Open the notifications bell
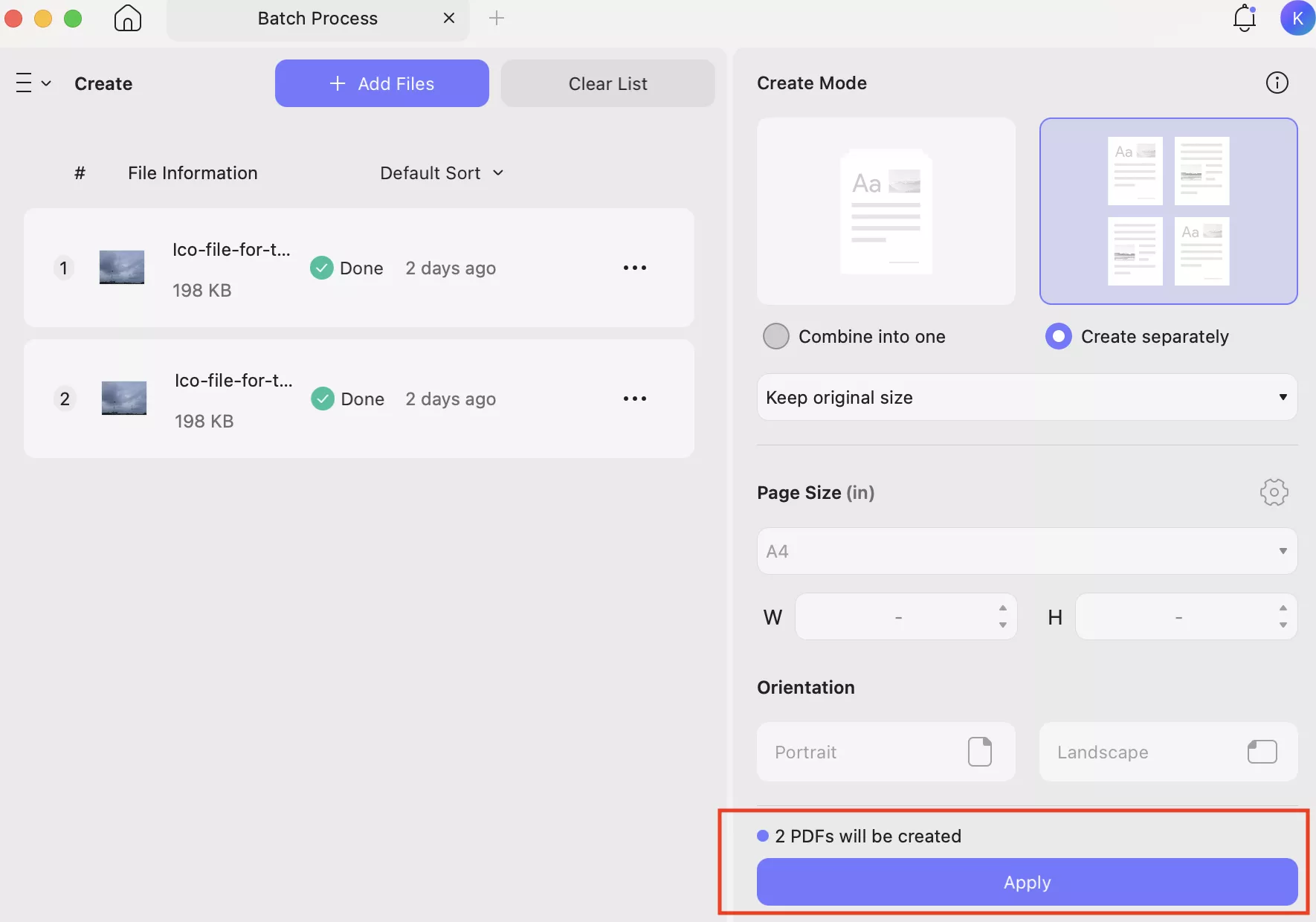Viewport: 1316px width, 922px height. [1244, 18]
